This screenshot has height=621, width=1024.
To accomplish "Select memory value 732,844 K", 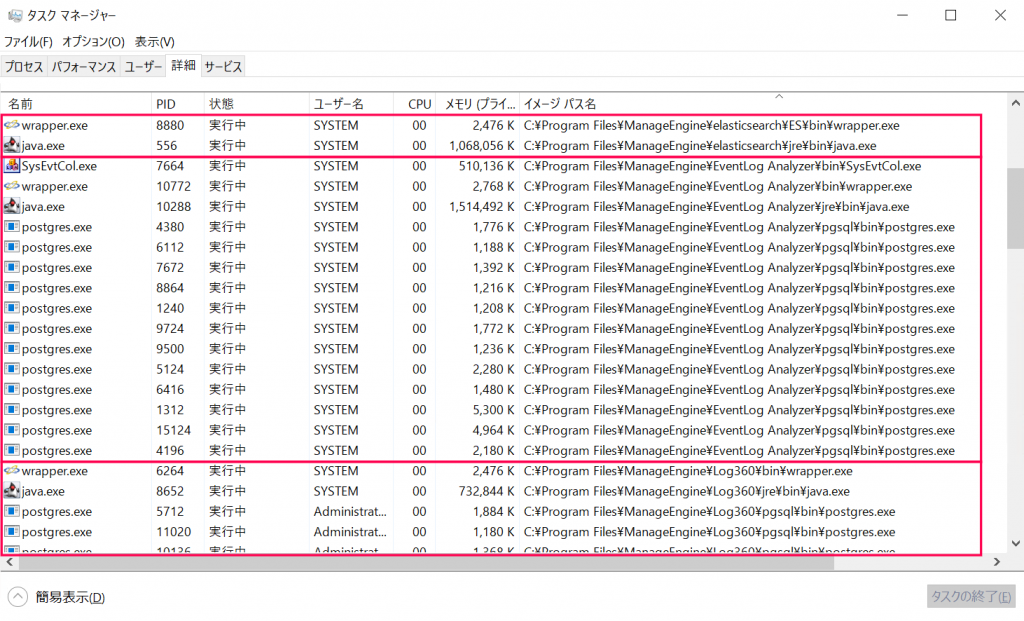I will pos(487,491).
